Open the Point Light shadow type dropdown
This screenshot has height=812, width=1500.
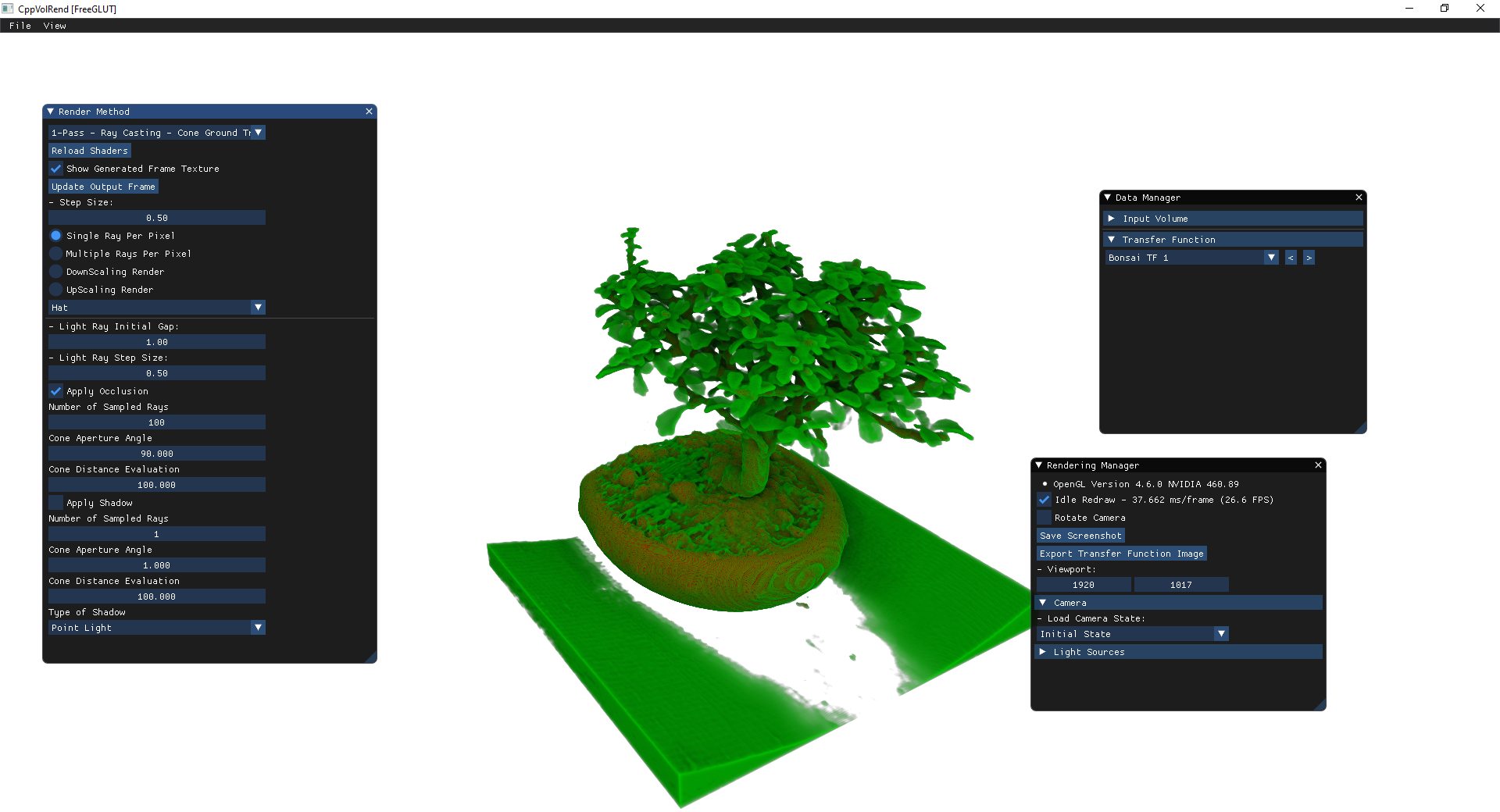pyautogui.click(x=156, y=627)
